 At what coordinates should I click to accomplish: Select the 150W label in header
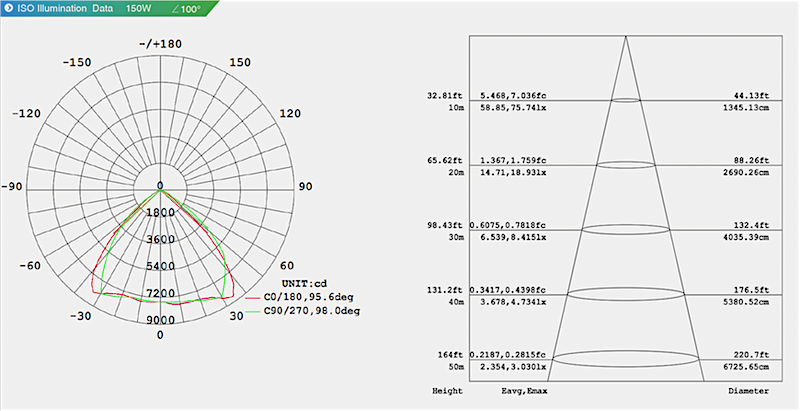point(138,9)
